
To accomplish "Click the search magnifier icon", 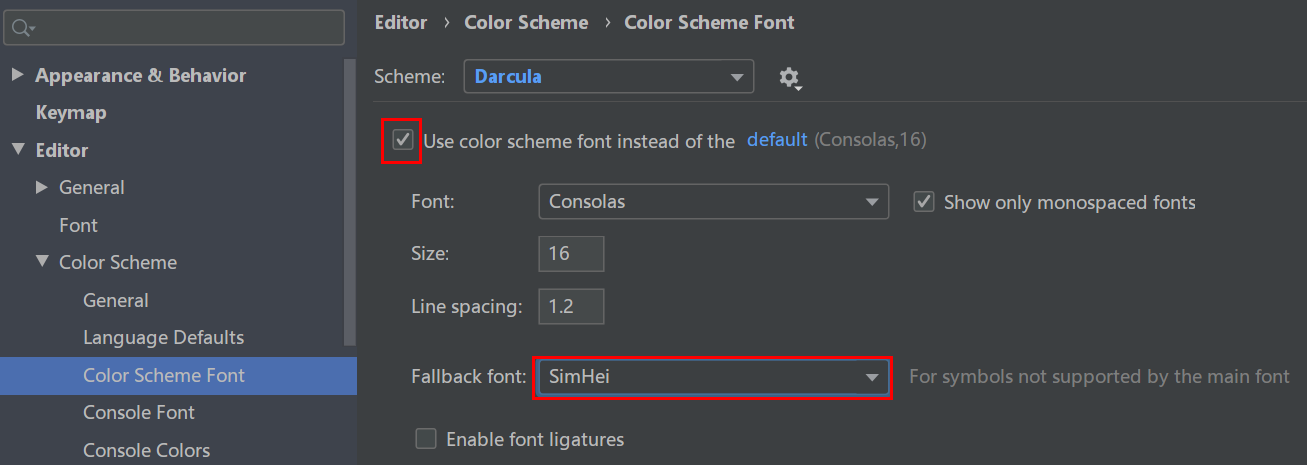I will click(22, 28).
